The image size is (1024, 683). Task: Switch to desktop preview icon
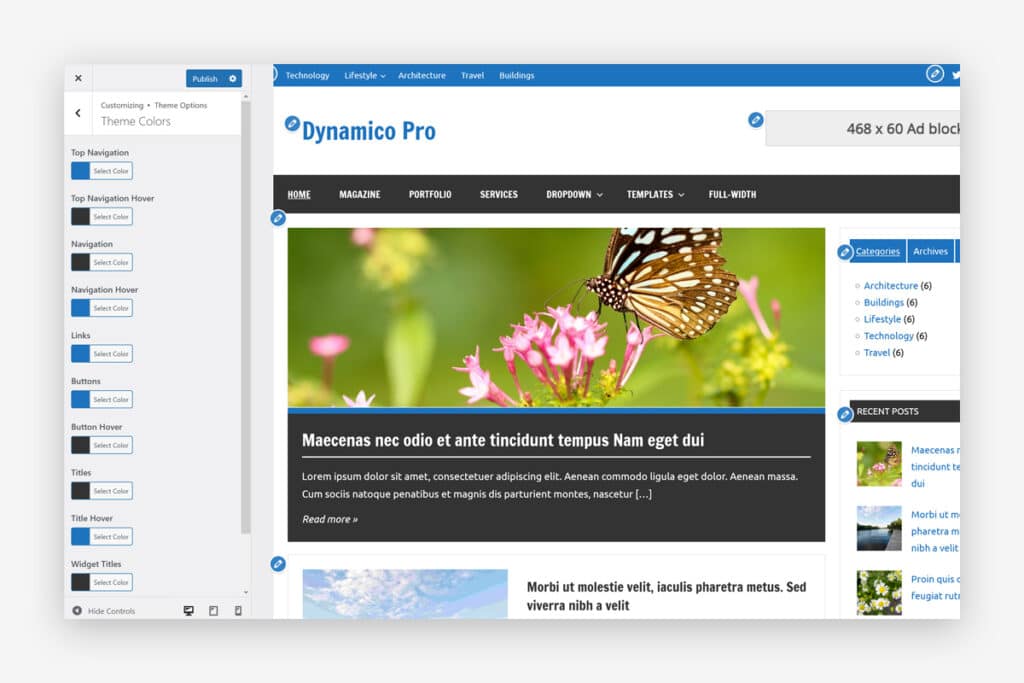point(189,611)
